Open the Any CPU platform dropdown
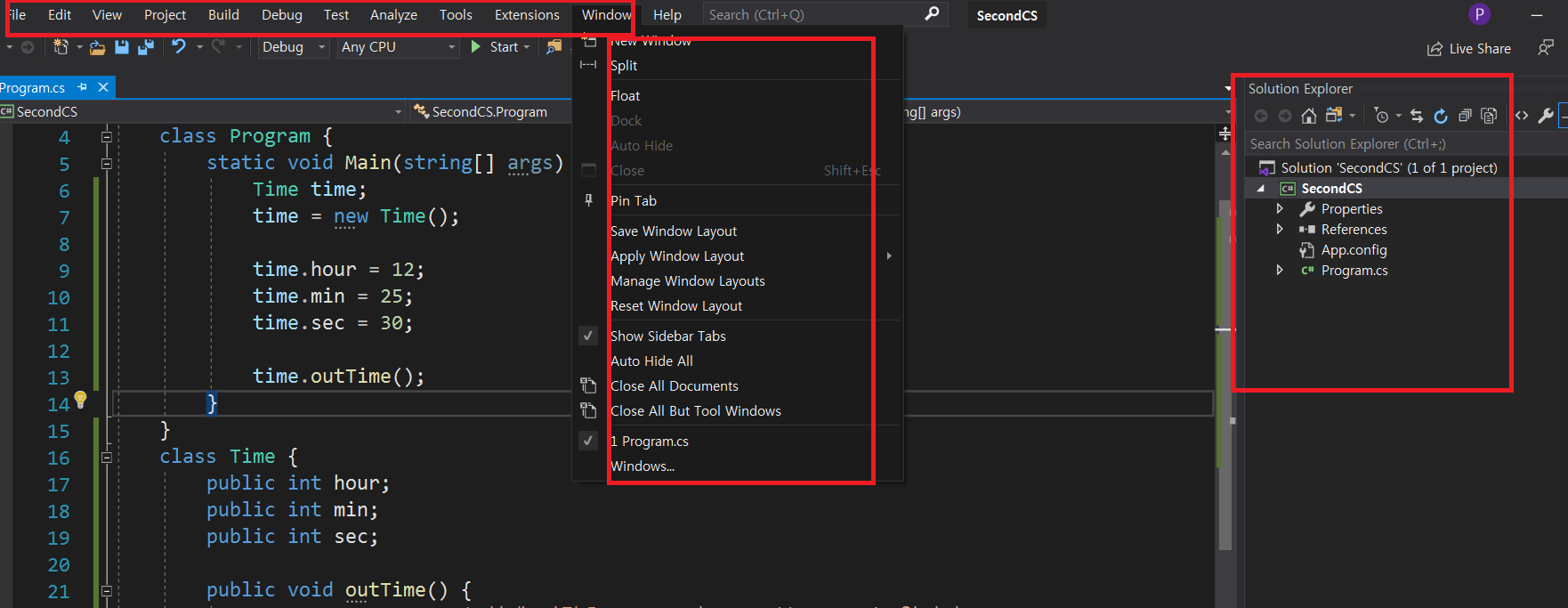The image size is (1568, 608). pyautogui.click(x=398, y=47)
